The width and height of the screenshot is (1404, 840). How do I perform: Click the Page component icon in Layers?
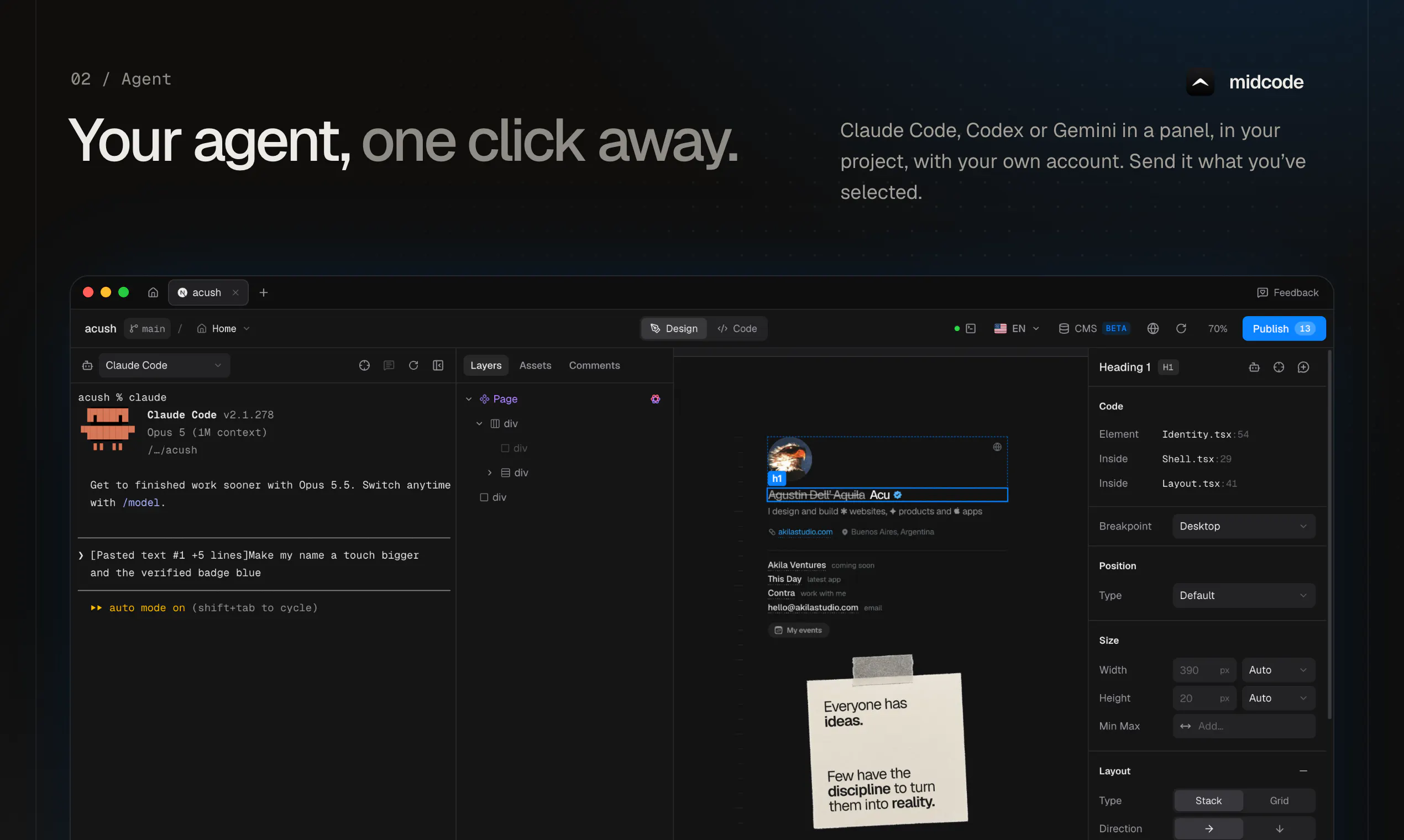coord(485,399)
